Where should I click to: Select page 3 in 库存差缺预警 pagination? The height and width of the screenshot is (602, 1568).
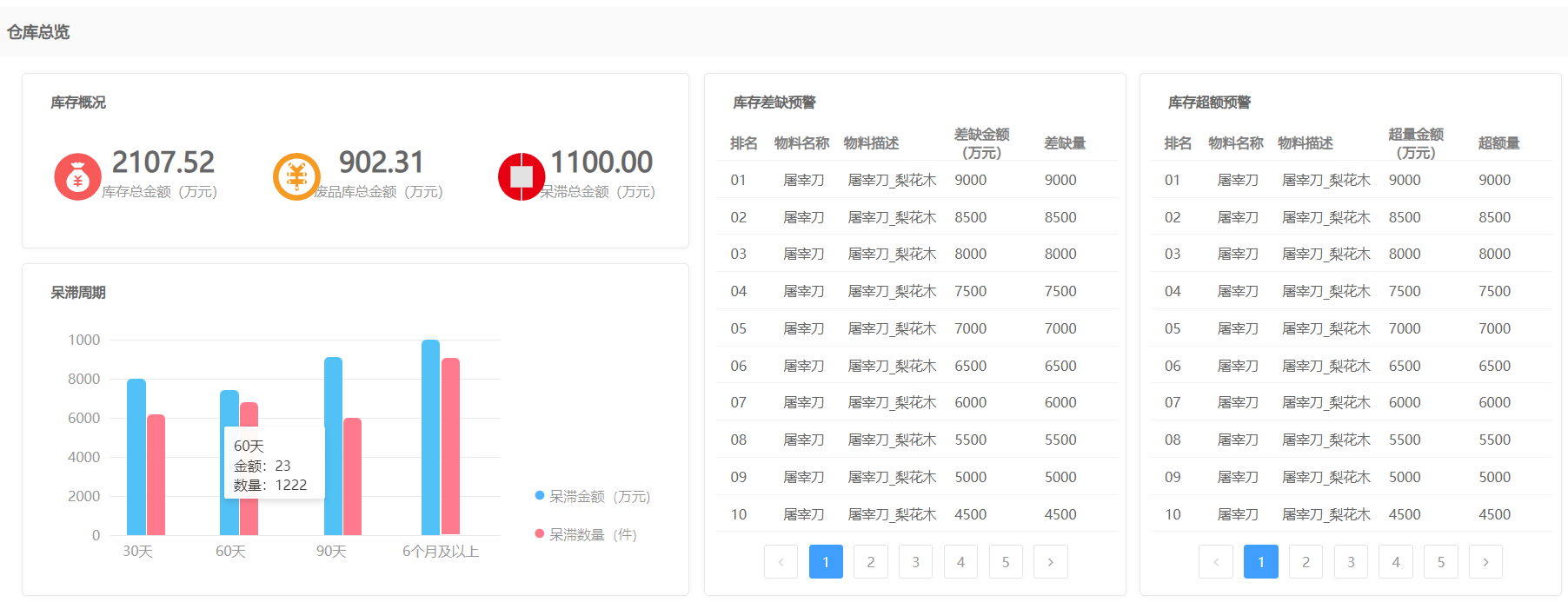click(915, 562)
